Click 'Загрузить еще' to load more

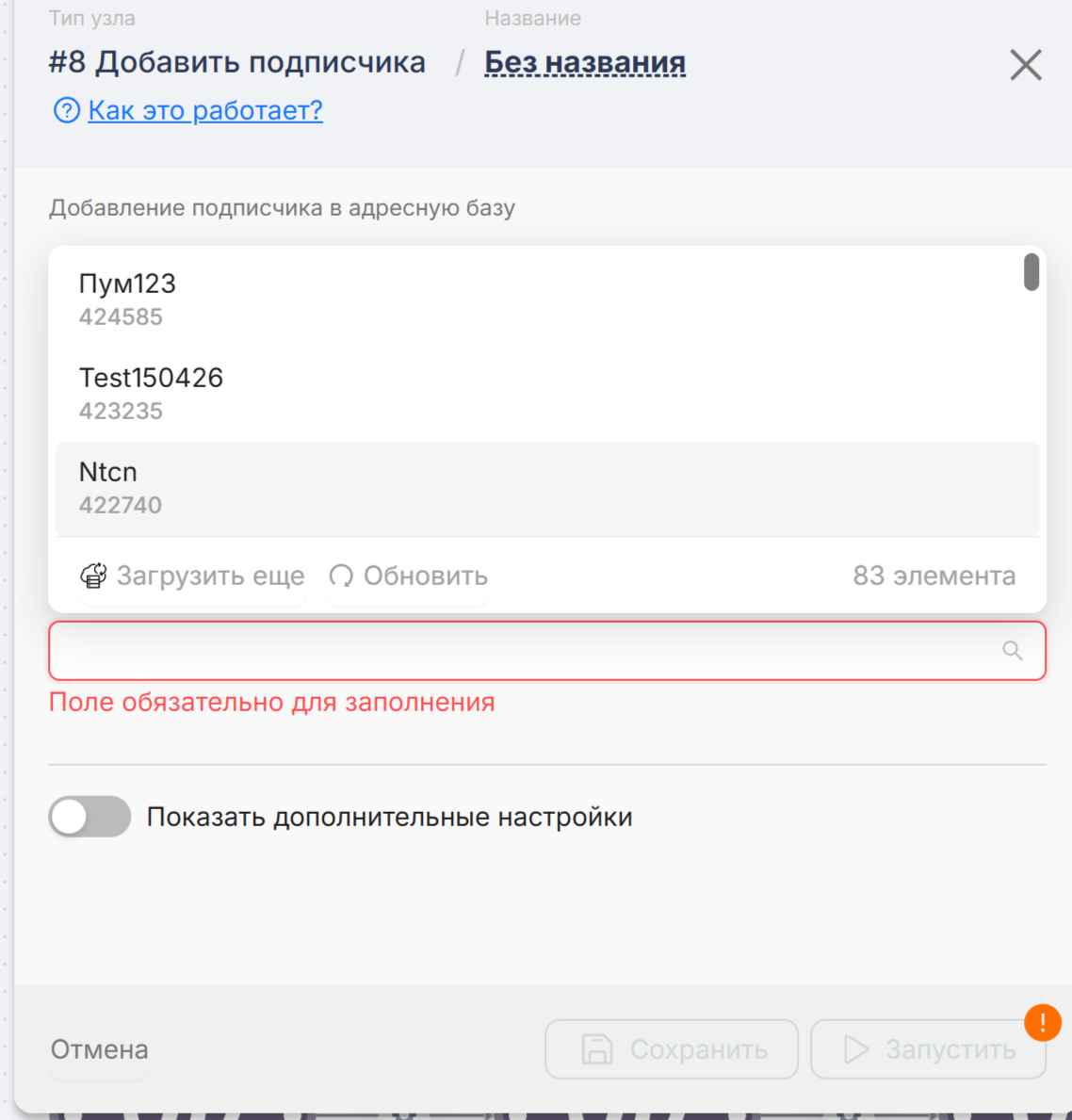209,576
